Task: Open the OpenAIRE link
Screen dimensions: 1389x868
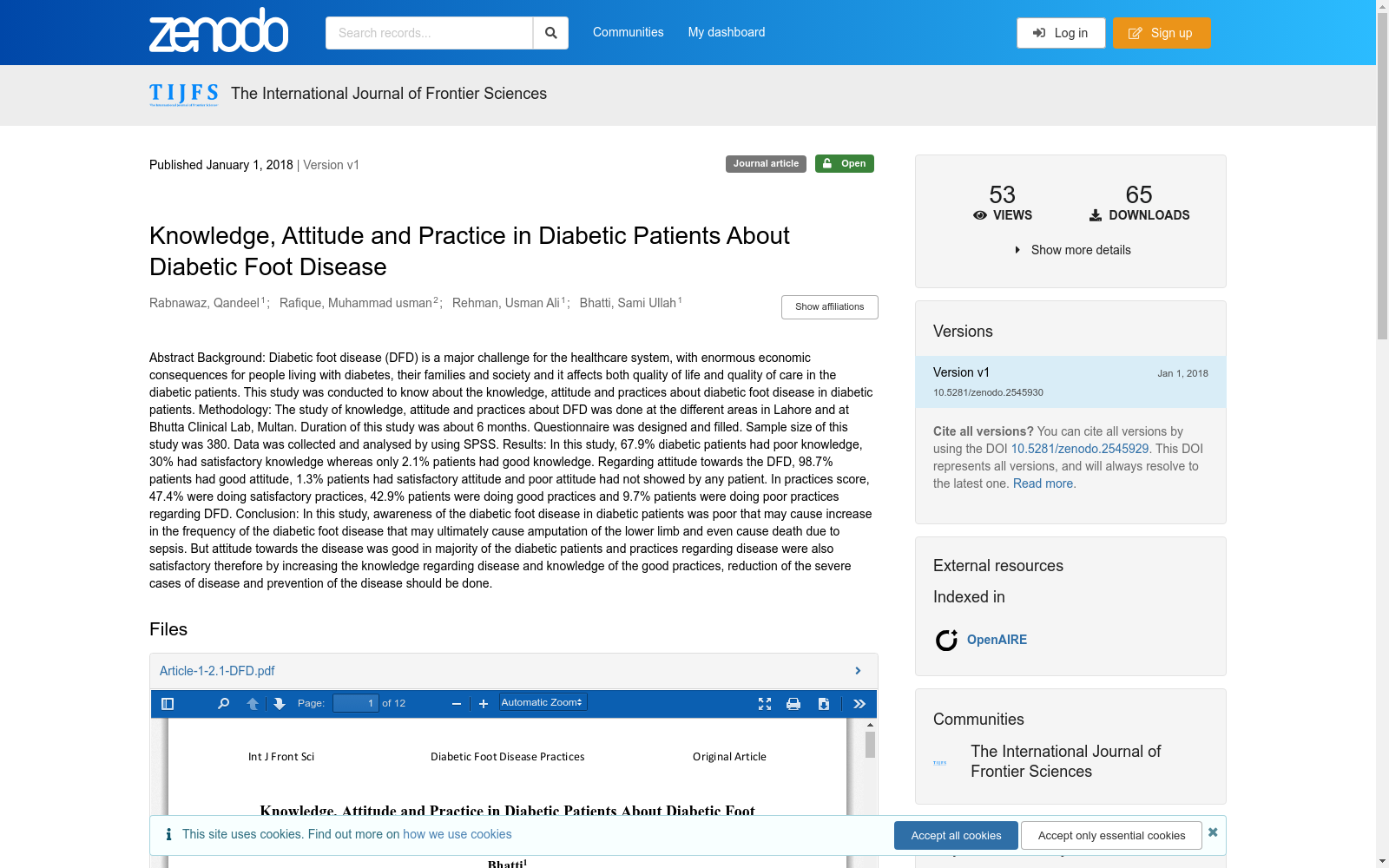Action: 997,640
